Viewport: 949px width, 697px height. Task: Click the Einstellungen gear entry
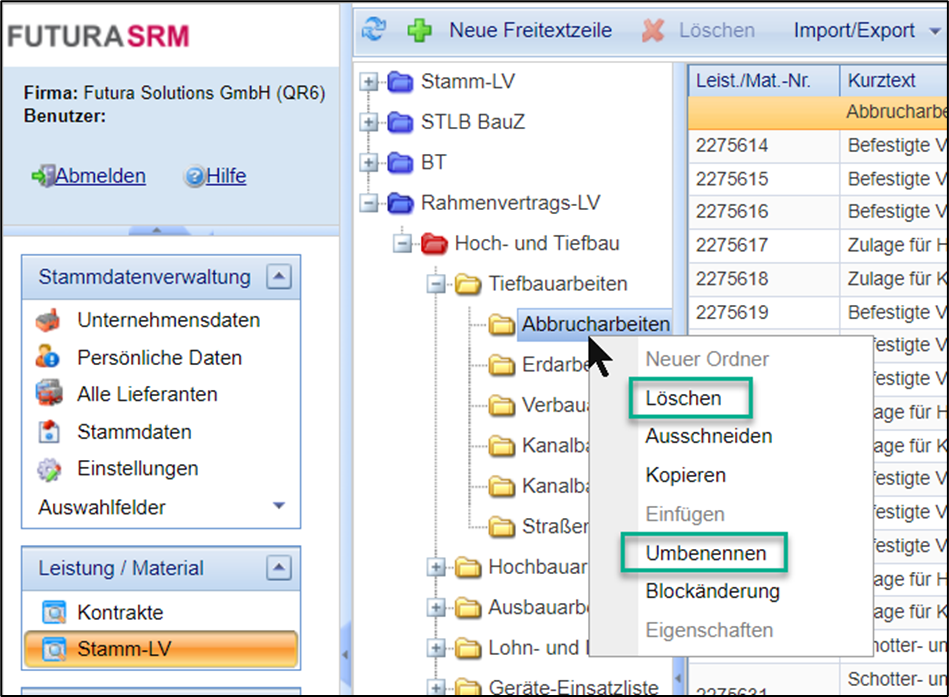(x=137, y=468)
